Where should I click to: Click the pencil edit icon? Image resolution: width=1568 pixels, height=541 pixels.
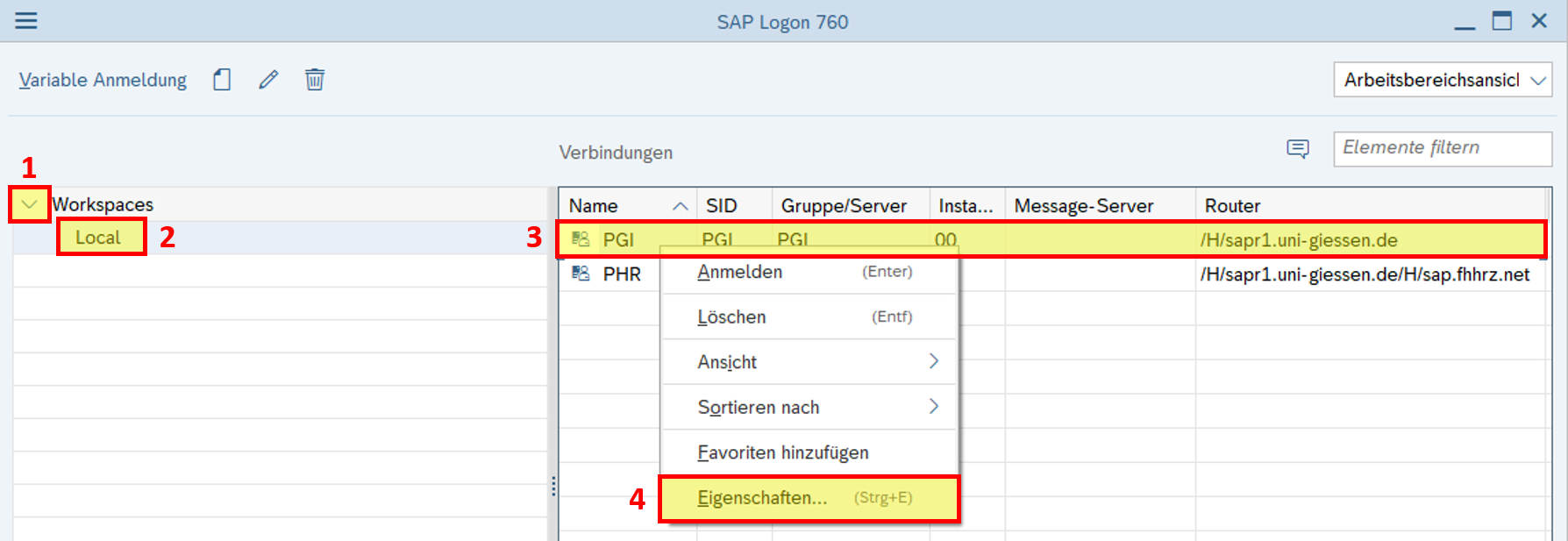point(268,80)
